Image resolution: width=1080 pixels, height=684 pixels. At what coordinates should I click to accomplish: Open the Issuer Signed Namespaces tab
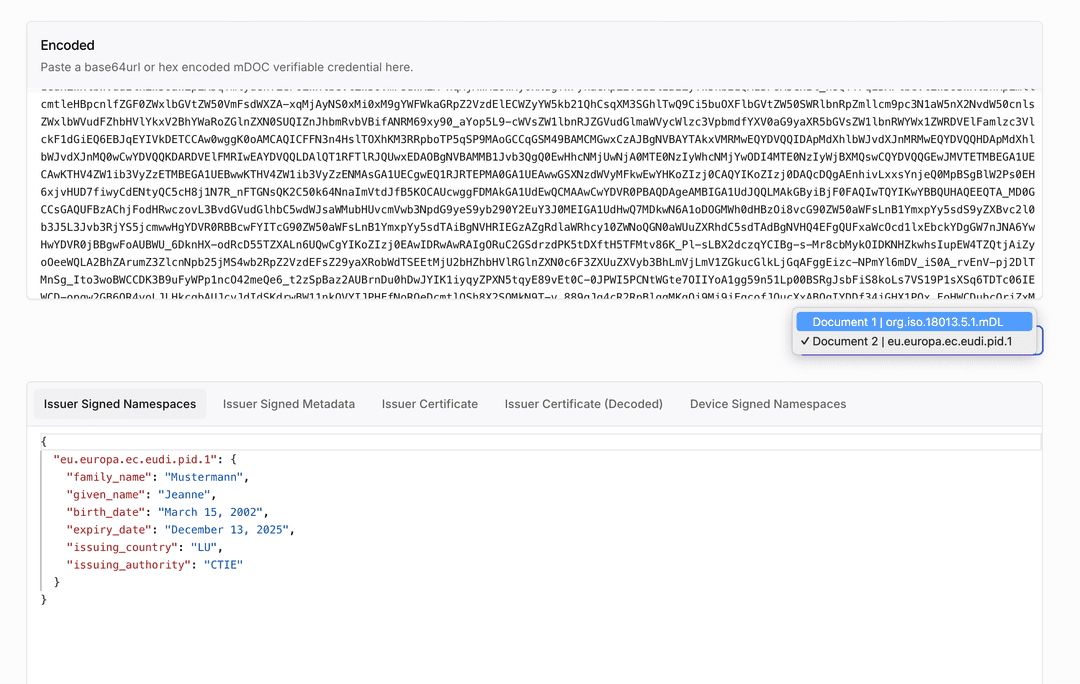click(120, 404)
